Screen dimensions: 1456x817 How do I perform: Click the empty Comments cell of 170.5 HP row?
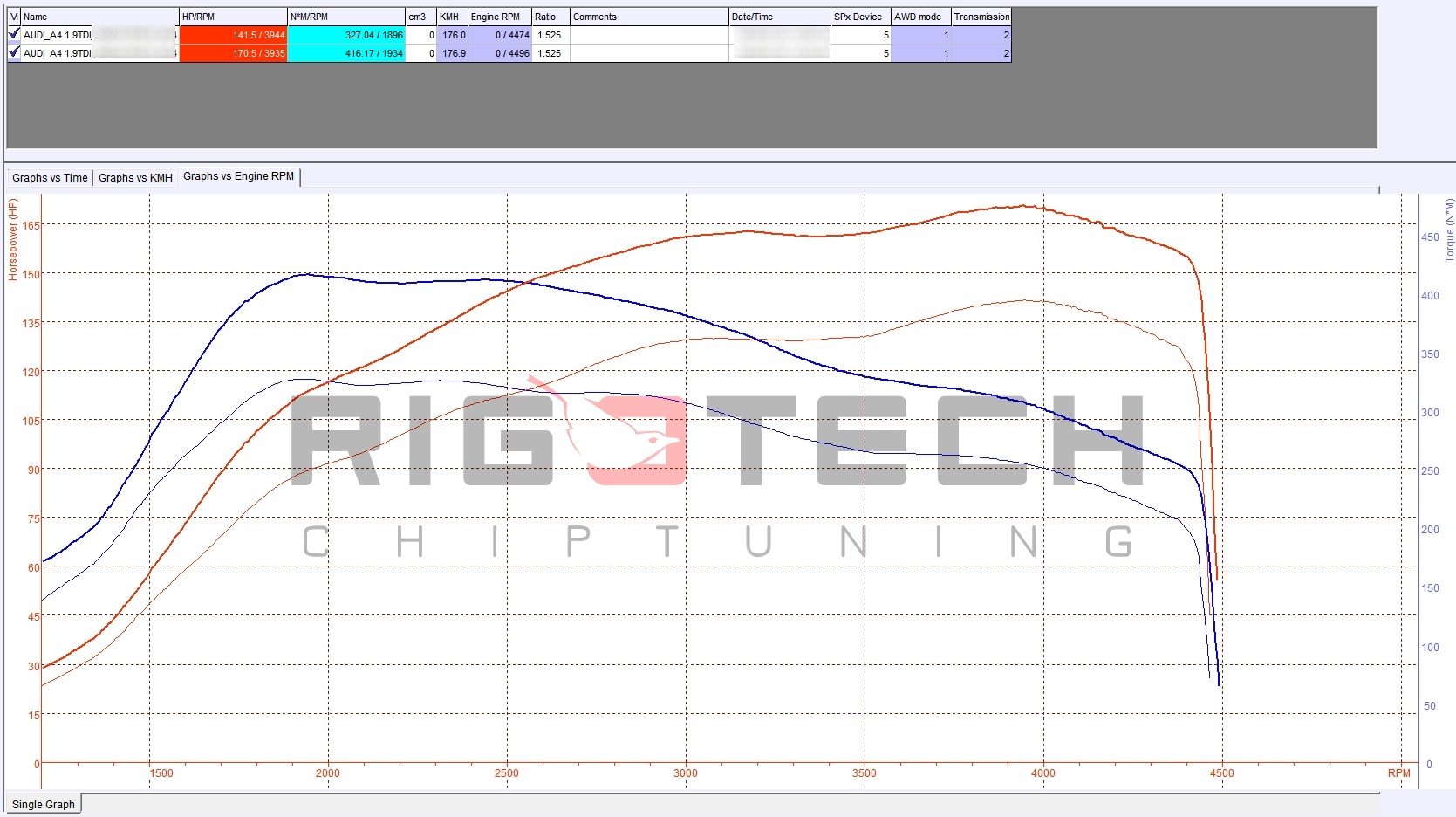pyautogui.click(x=649, y=53)
